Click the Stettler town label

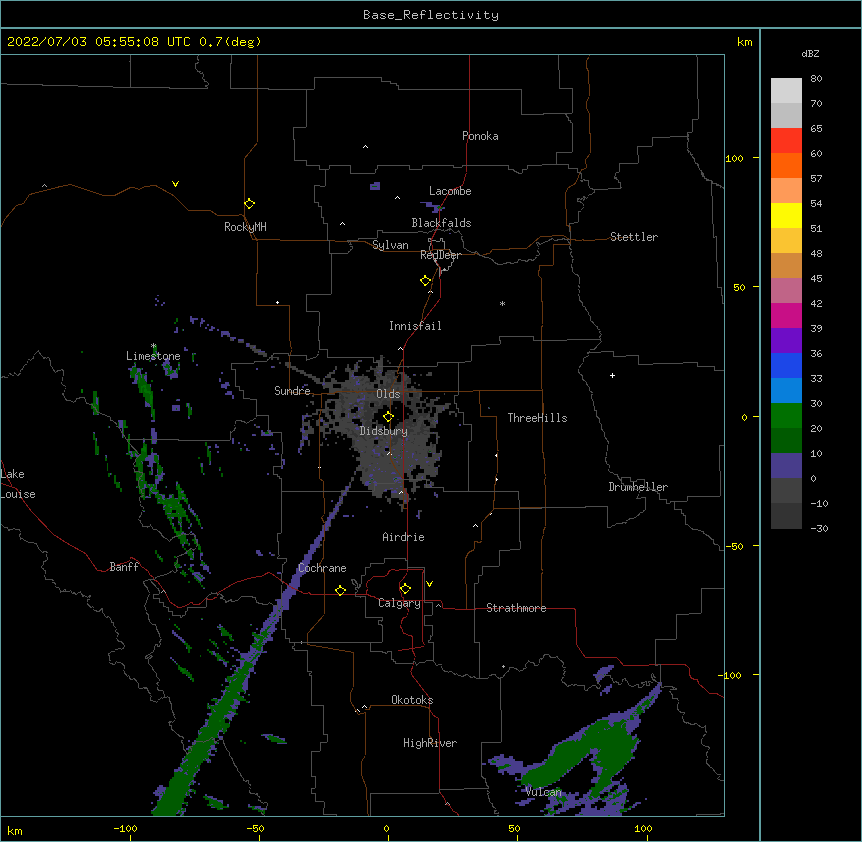tap(633, 237)
